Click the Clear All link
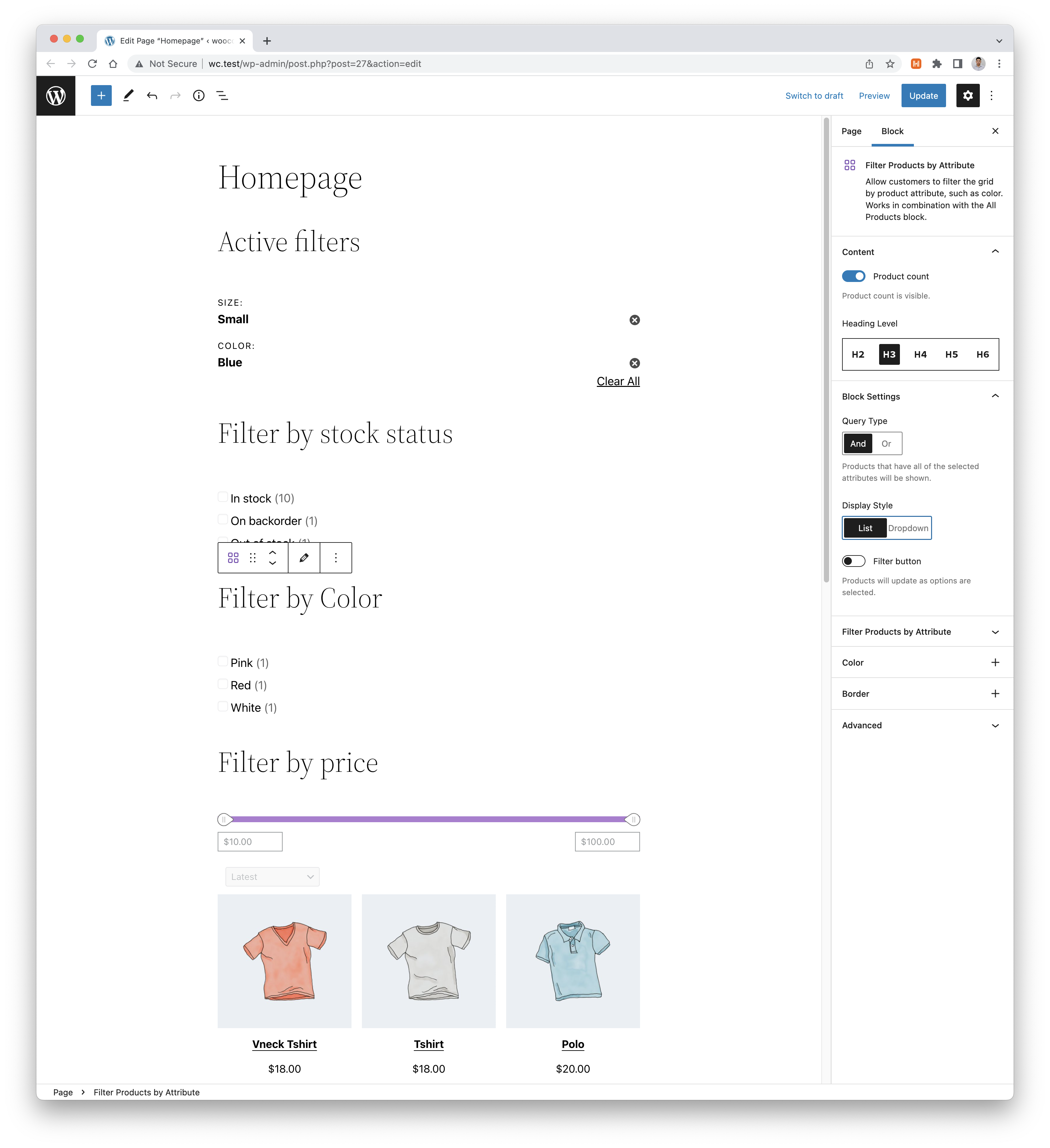Screen dimensions: 1050x1148 pos(618,381)
